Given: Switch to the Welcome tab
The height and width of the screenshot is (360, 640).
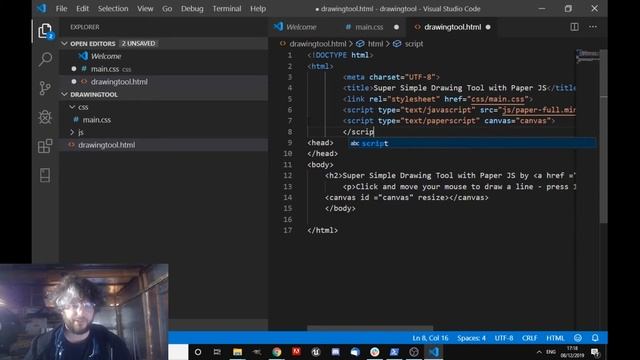Looking at the screenshot, I should tap(301, 27).
